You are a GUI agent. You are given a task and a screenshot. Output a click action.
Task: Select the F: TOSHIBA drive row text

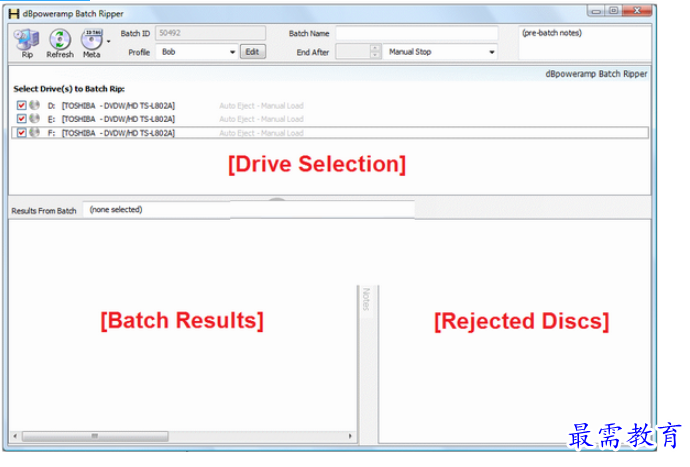coord(111,132)
